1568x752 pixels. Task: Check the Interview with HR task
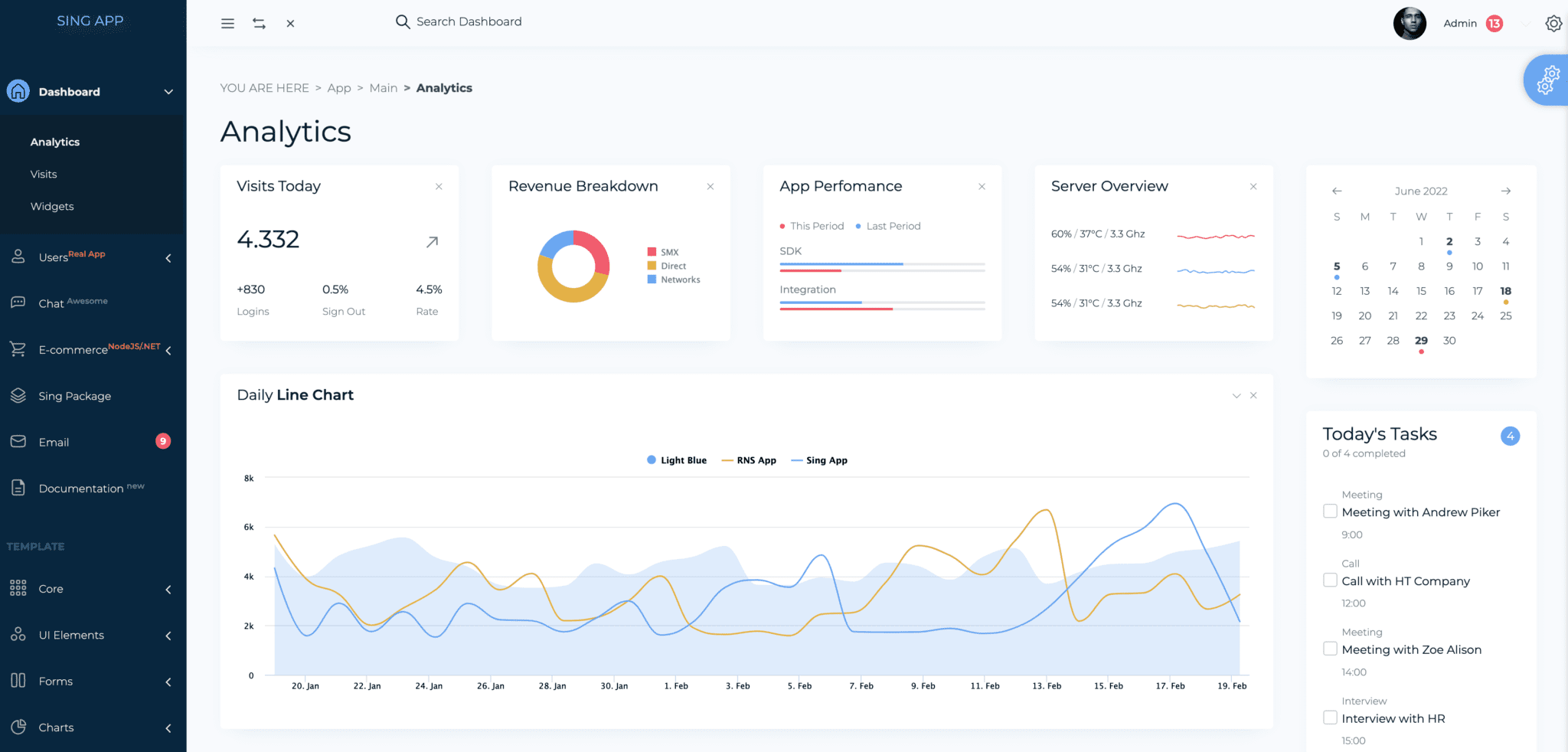click(x=1331, y=718)
